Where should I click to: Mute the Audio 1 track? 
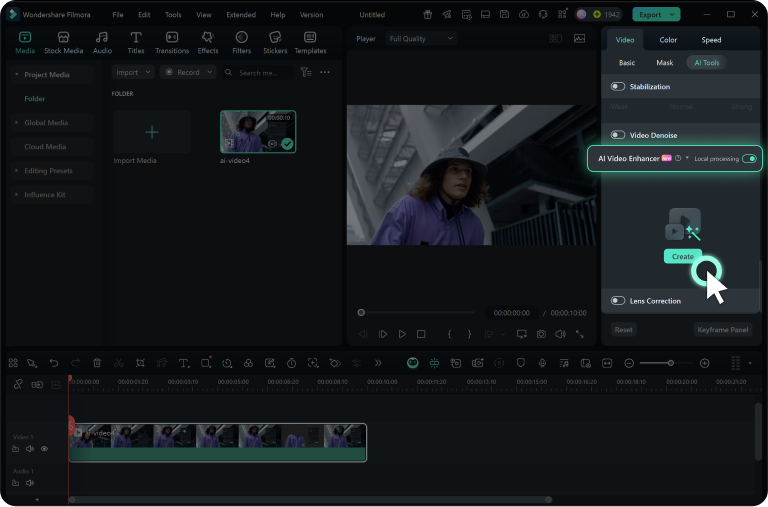pos(30,483)
